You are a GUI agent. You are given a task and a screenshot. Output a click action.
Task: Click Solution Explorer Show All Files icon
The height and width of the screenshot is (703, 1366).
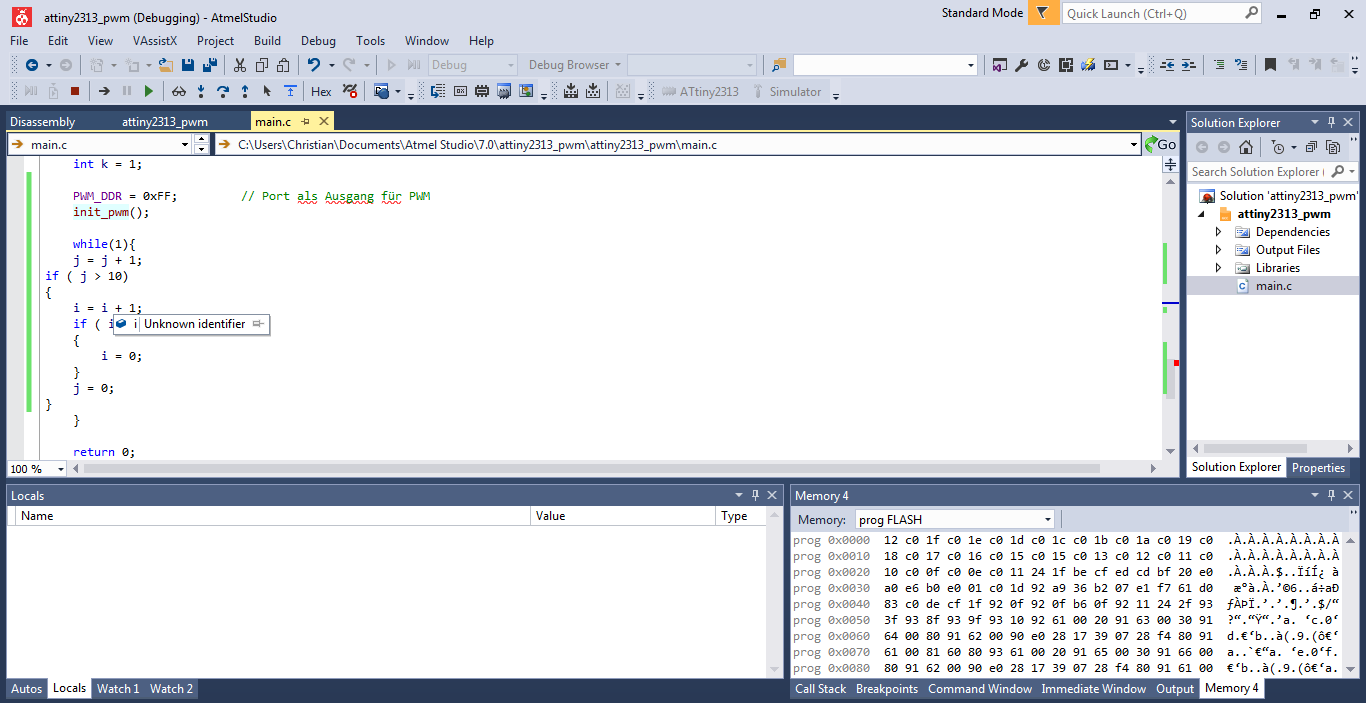point(1333,147)
